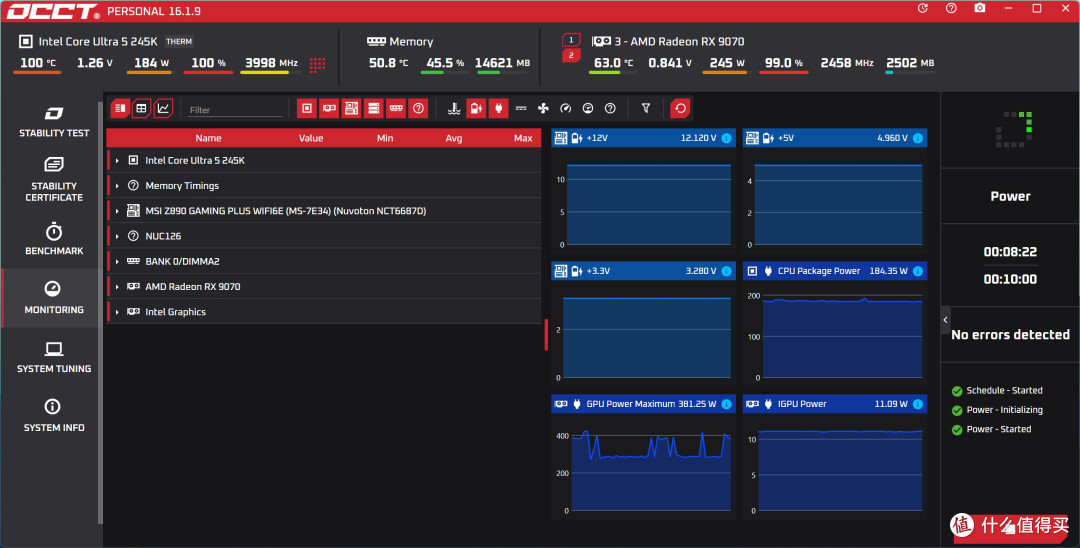
Task: Select GPU slot 1 in header
Action: pos(571,40)
